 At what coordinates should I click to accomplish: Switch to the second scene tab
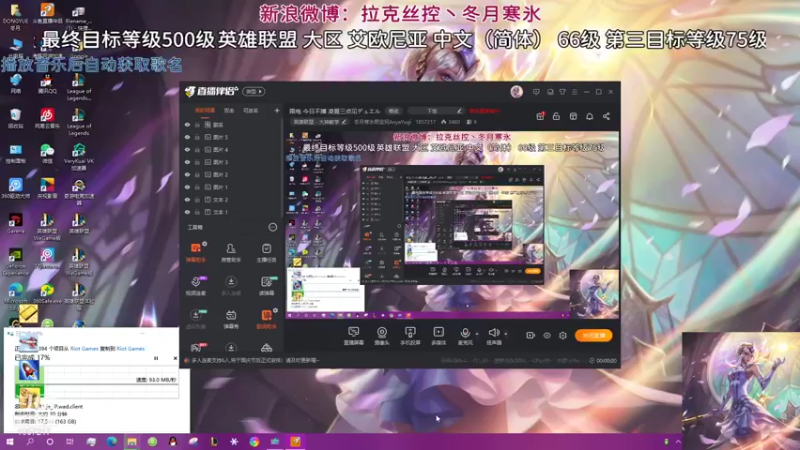pyautogui.click(x=229, y=110)
